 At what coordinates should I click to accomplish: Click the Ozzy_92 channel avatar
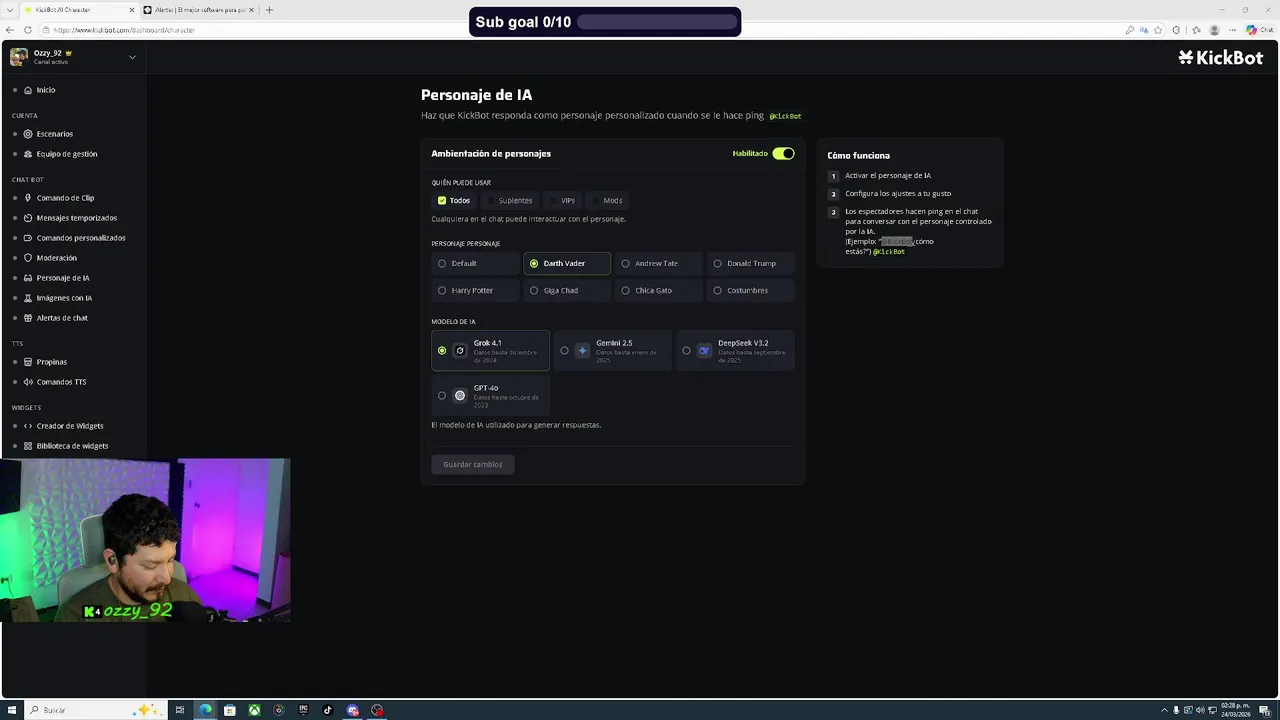coord(19,57)
